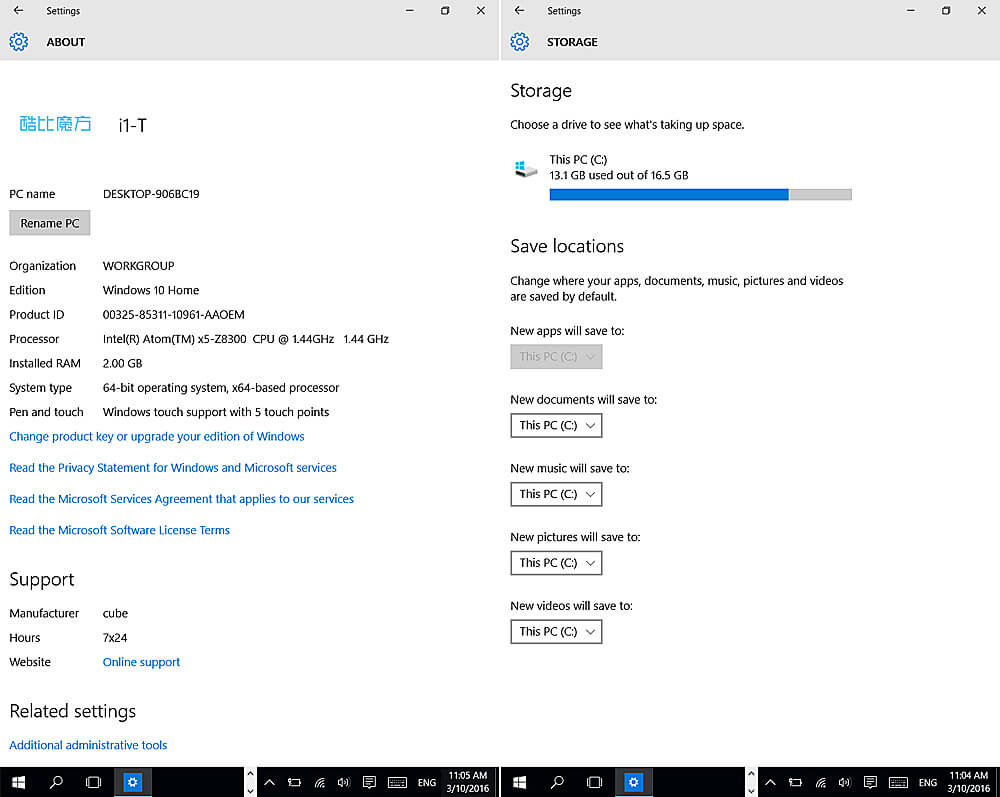This screenshot has height=797, width=1000.
Task: Open Action Center on left taskbar
Action: click(369, 782)
